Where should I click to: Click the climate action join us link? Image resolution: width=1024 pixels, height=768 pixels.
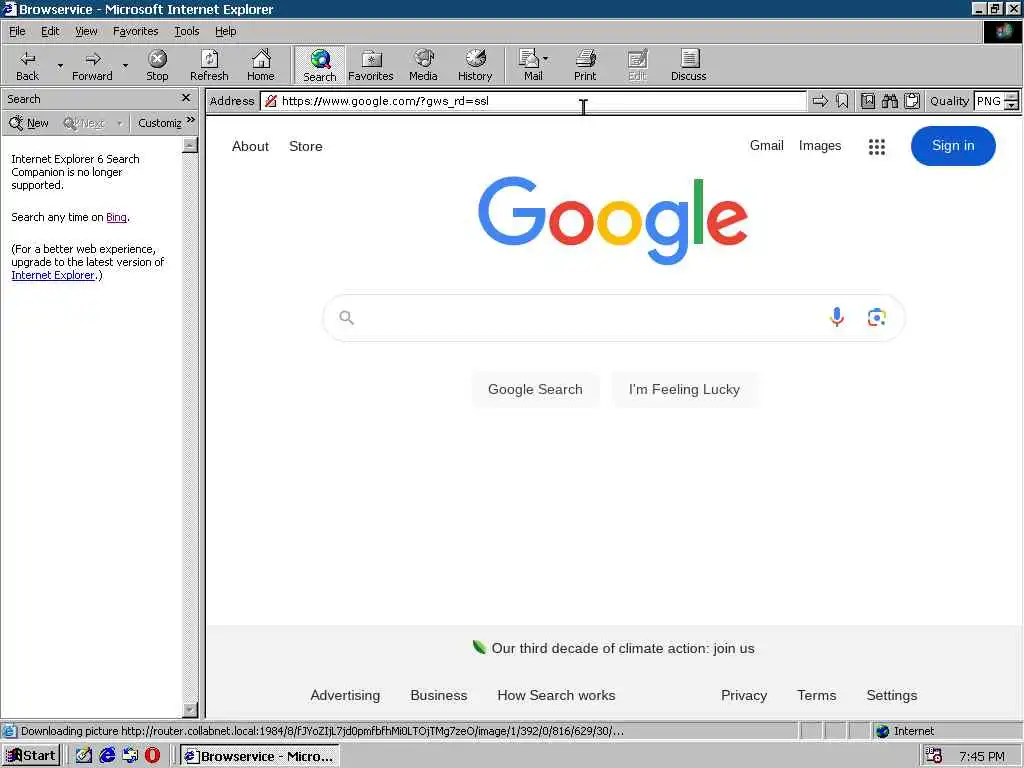[x=622, y=648]
